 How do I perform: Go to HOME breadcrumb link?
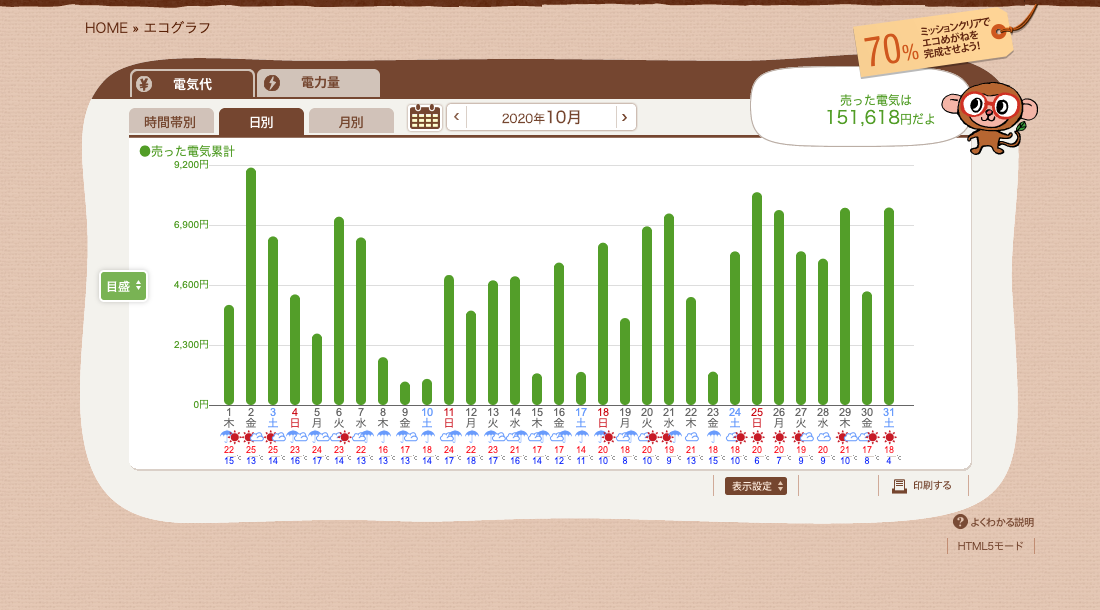click(106, 28)
